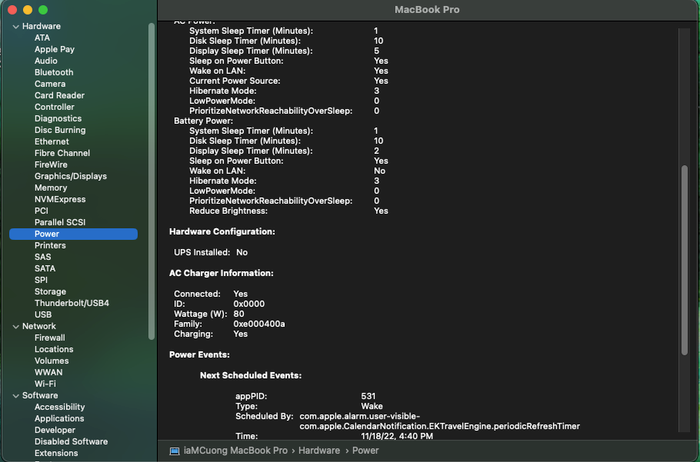Click the Time value 11/18/22, 4:40 PM
This screenshot has width=700, height=462.
(397, 436)
